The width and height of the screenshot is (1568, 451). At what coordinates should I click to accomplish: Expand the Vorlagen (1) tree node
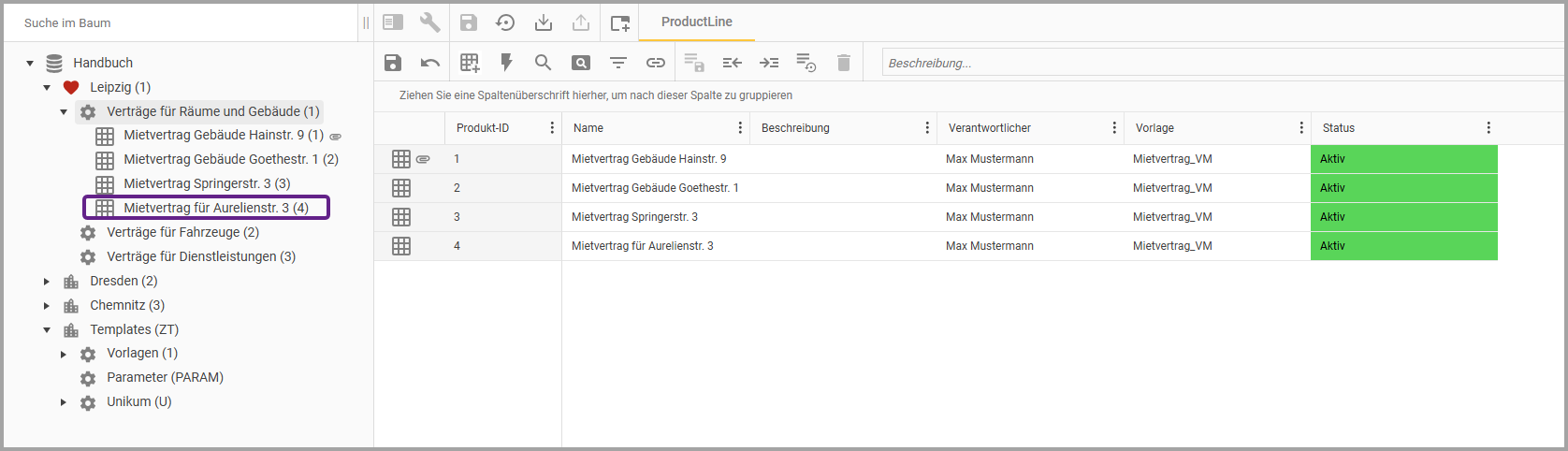click(64, 354)
